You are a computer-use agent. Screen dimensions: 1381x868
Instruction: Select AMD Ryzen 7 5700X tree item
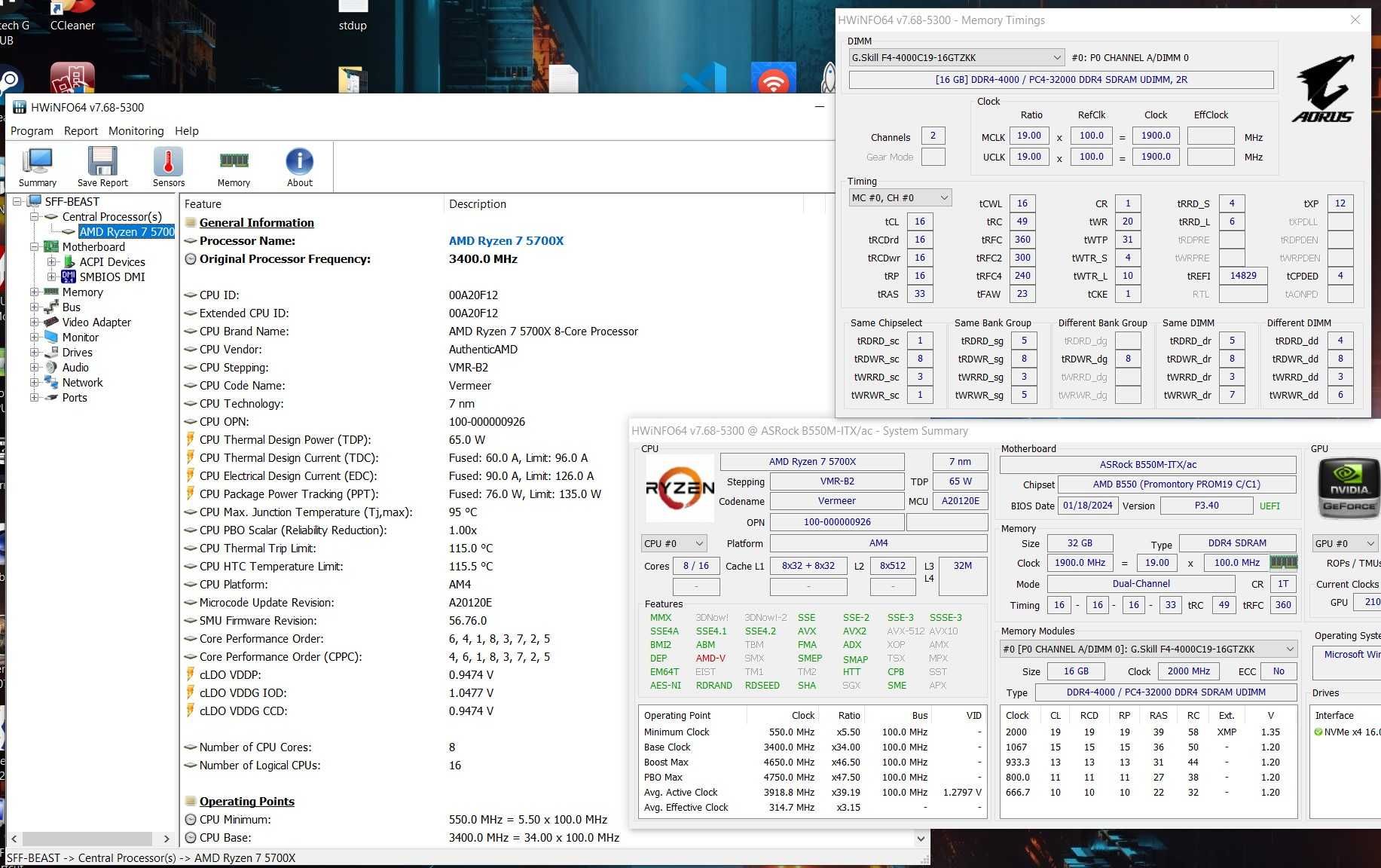[x=127, y=231]
